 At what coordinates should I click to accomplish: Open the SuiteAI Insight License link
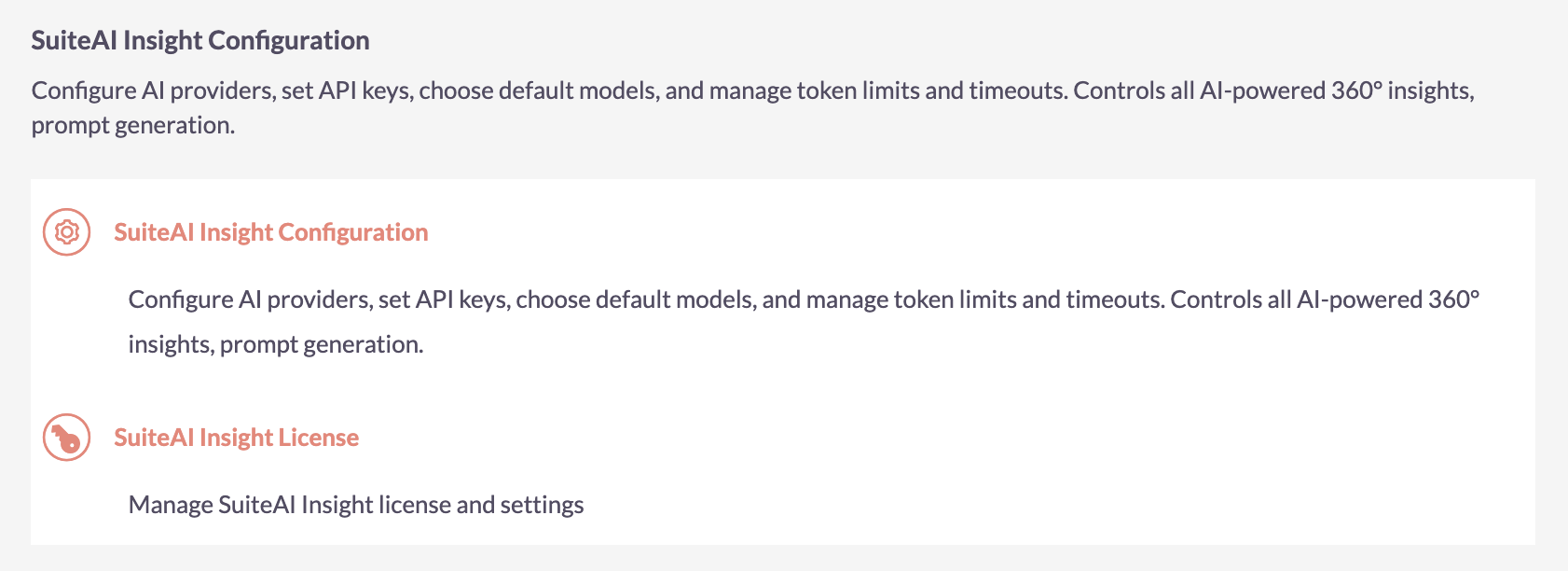pyautogui.click(x=236, y=437)
